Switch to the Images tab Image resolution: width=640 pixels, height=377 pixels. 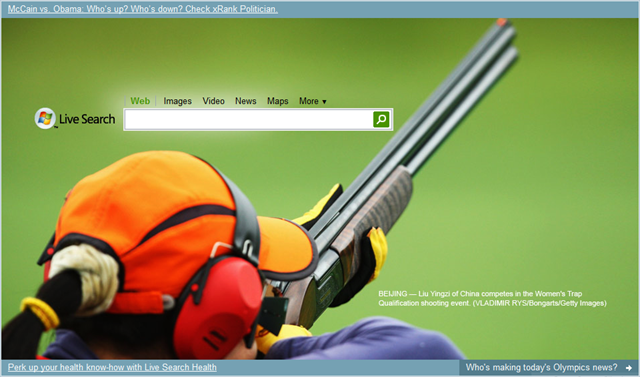point(178,101)
